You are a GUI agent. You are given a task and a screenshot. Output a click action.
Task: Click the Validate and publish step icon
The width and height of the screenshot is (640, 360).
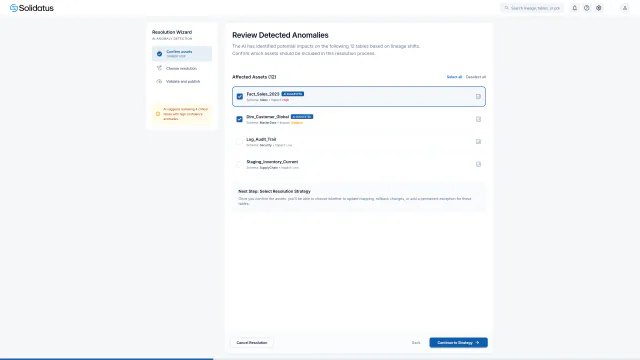159,81
